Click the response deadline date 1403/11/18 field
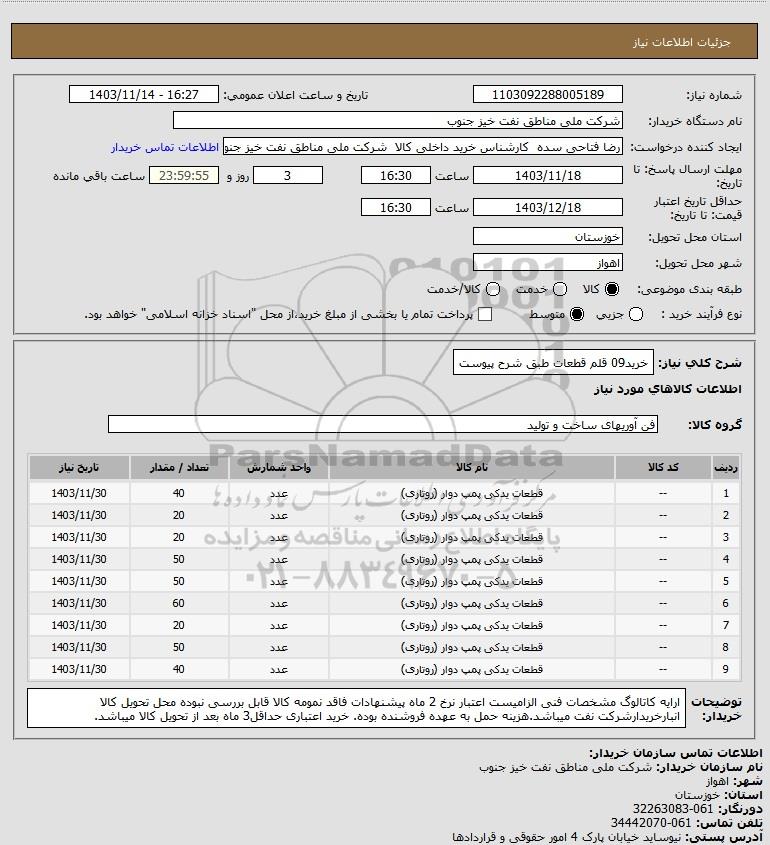The width and height of the screenshot is (770, 845). click(547, 175)
